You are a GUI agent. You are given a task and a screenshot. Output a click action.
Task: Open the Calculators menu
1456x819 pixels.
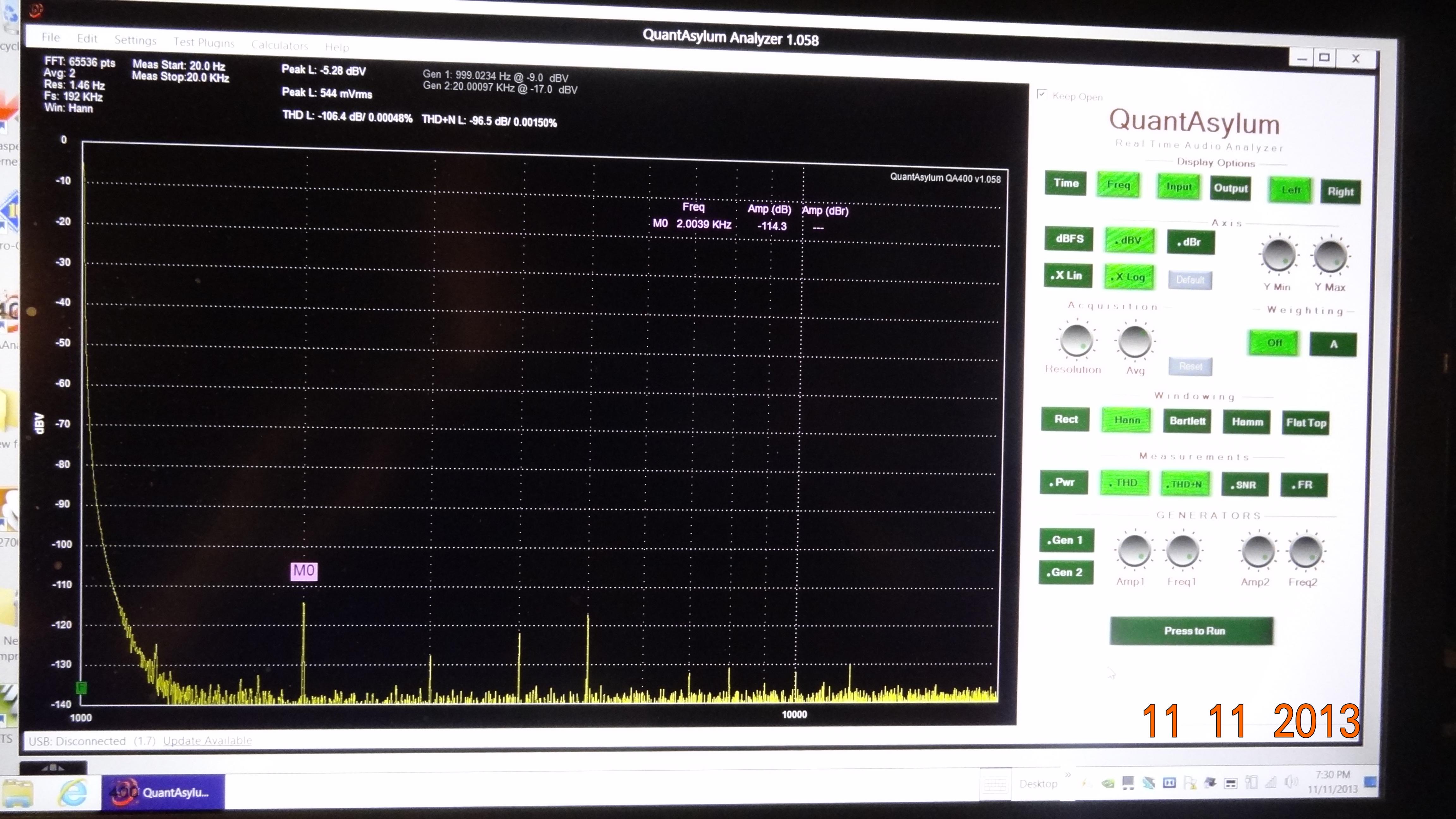click(280, 45)
